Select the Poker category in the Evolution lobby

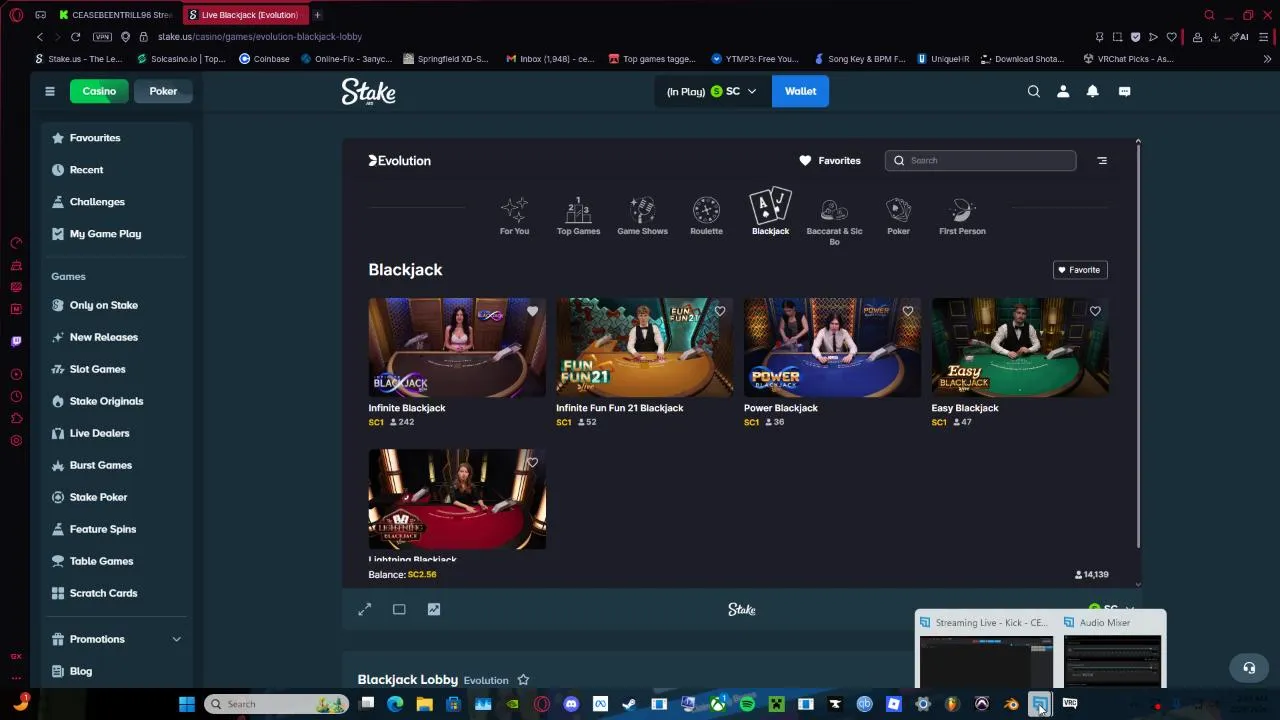pyautogui.click(x=898, y=216)
